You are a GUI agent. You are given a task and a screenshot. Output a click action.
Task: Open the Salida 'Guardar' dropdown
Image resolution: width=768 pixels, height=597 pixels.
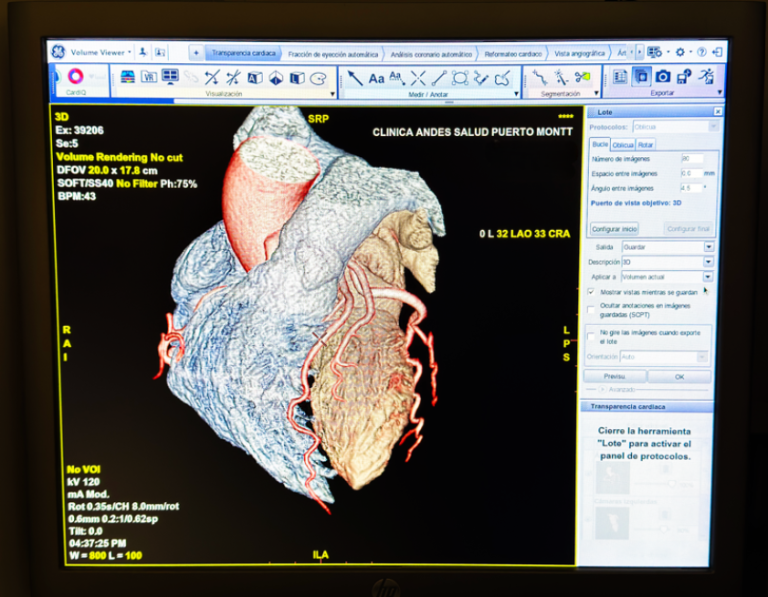click(x=668, y=247)
